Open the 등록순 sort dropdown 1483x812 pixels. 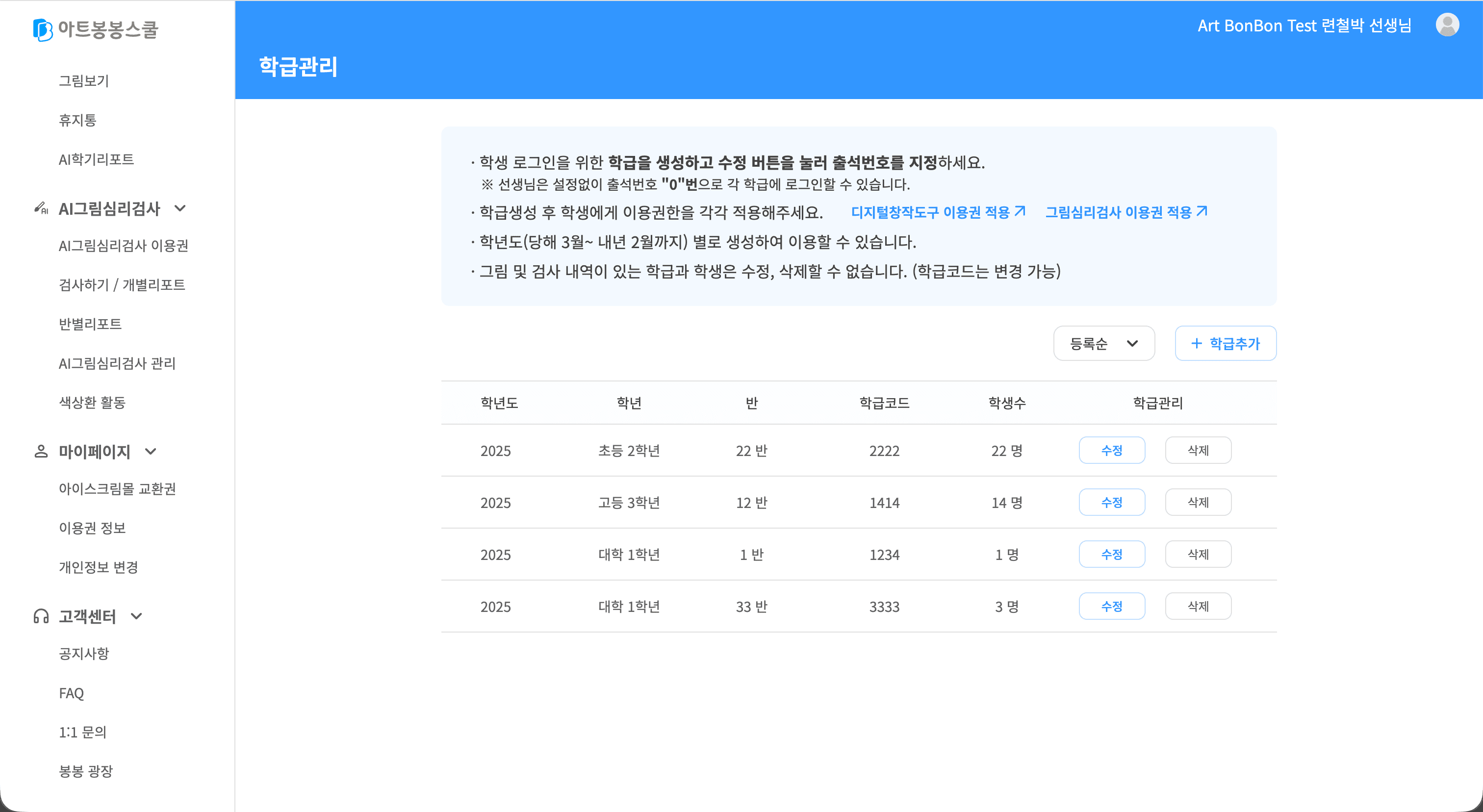(1103, 344)
